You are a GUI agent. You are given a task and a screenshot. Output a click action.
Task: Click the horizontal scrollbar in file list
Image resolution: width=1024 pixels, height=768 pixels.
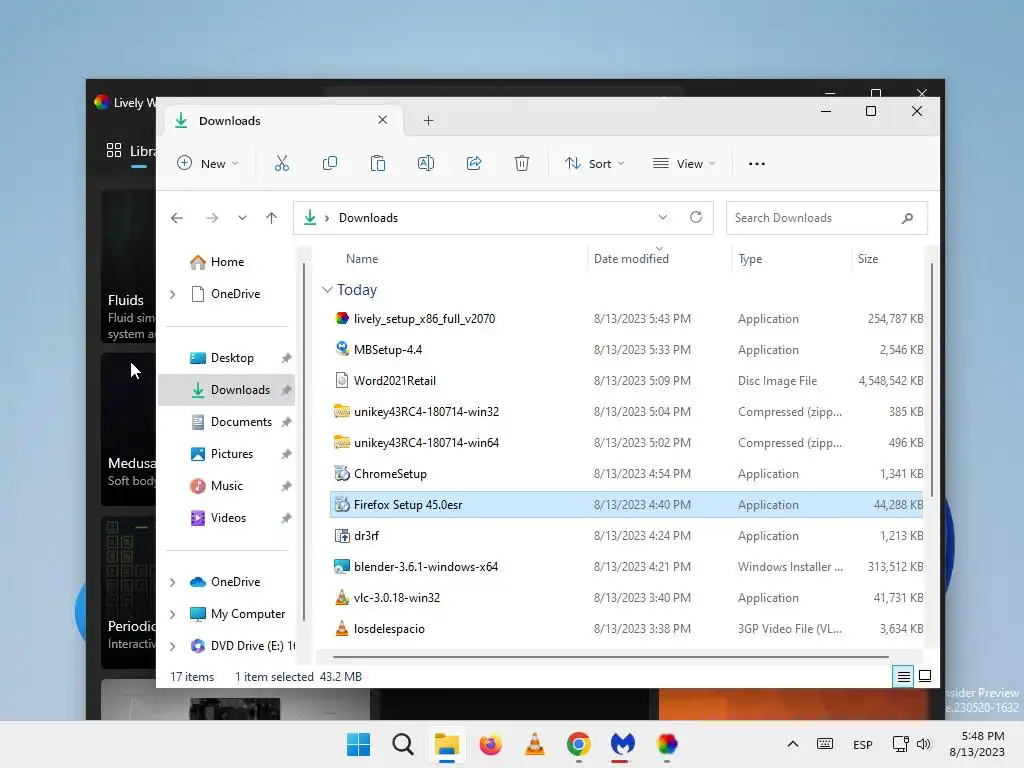pos(611,657)
